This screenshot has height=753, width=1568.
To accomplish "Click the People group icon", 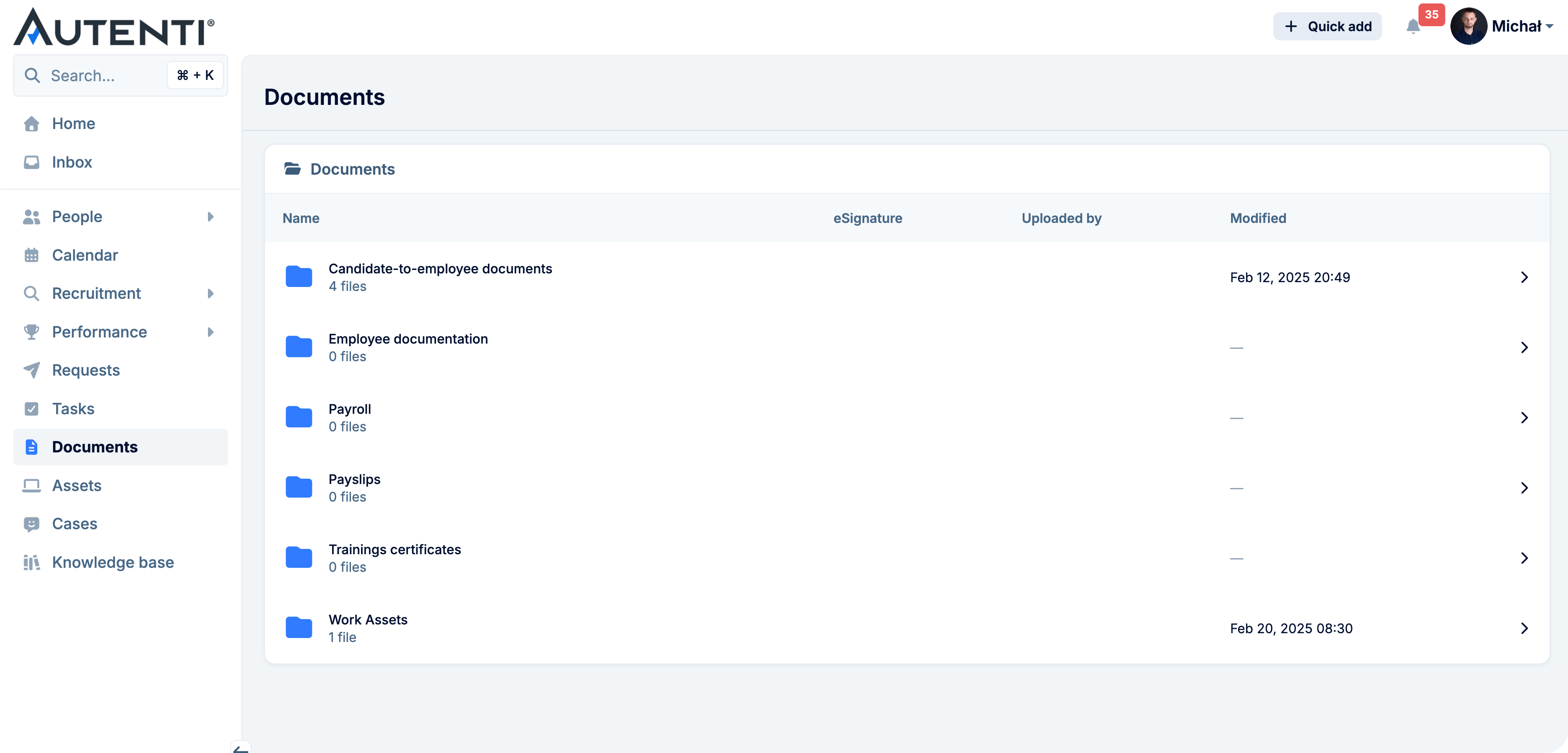I will tap(32, 217).
